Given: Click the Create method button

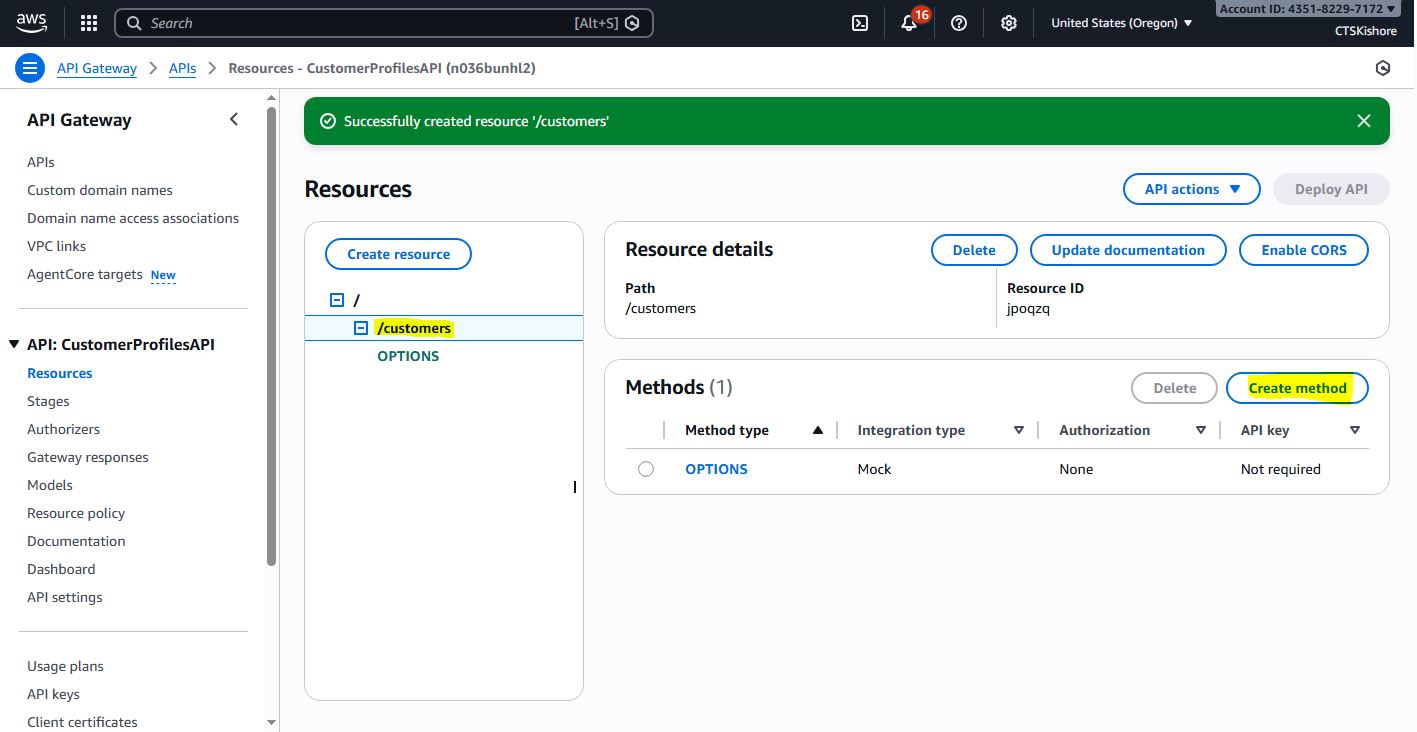Looking at the screenshot, I should 1297,388.
